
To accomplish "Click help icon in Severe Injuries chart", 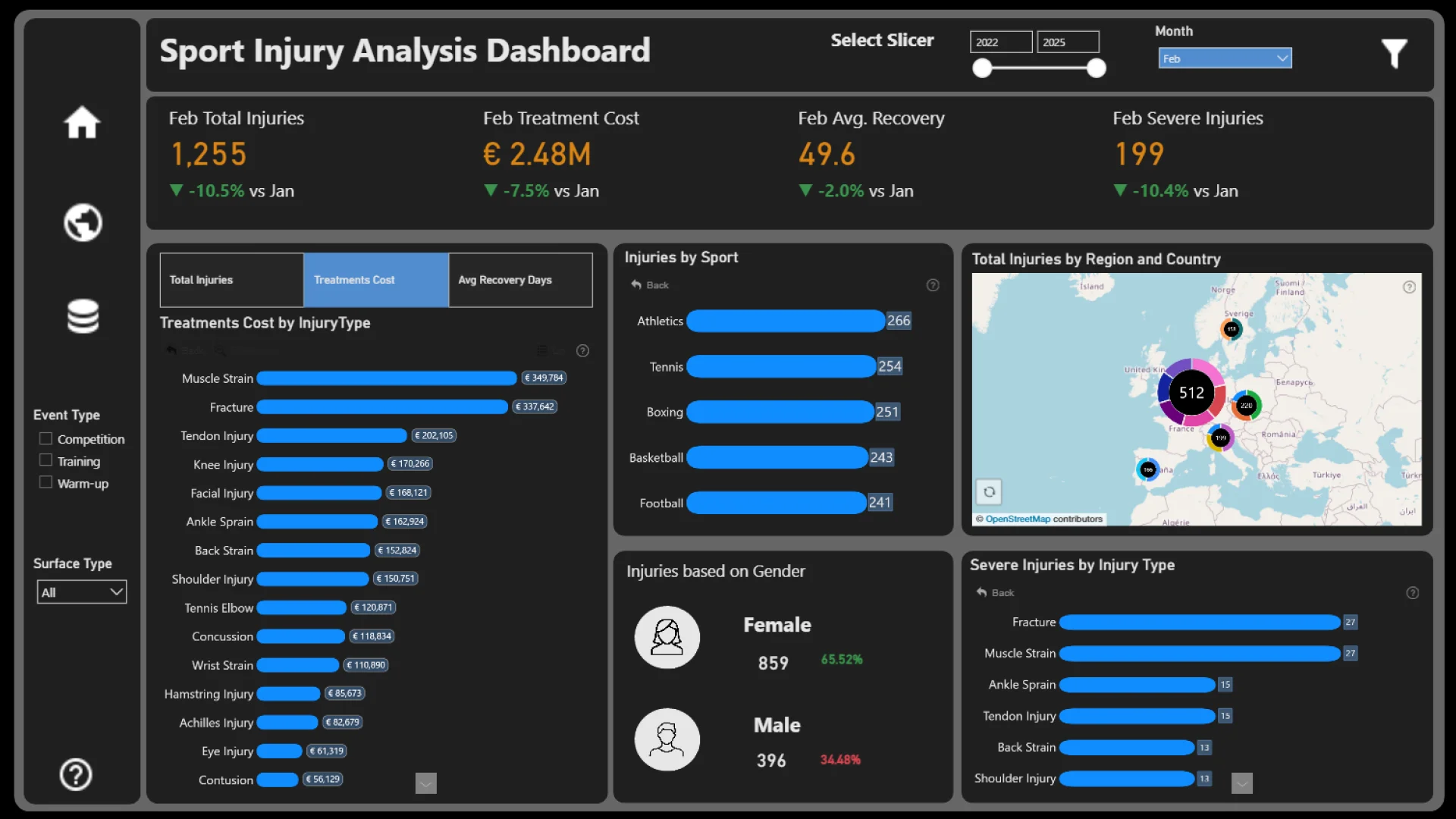I will (x=1412, y=593).
